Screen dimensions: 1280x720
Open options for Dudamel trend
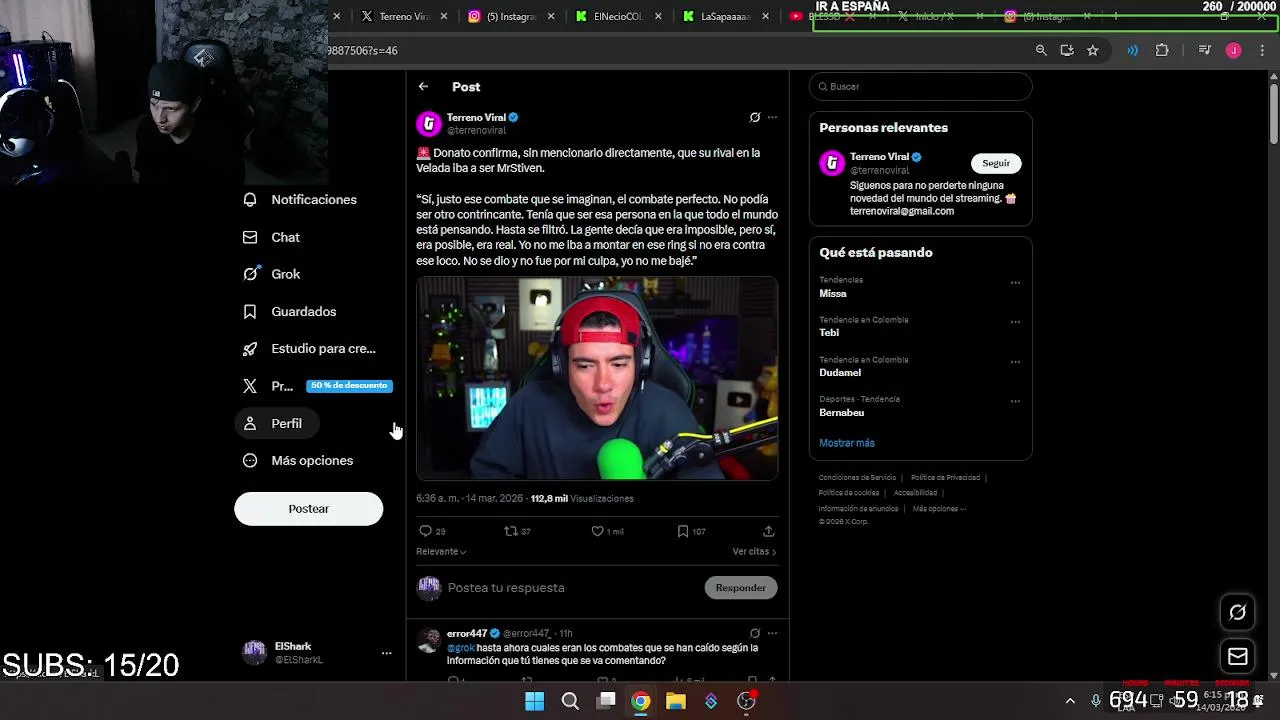(x=1015, y=362)
